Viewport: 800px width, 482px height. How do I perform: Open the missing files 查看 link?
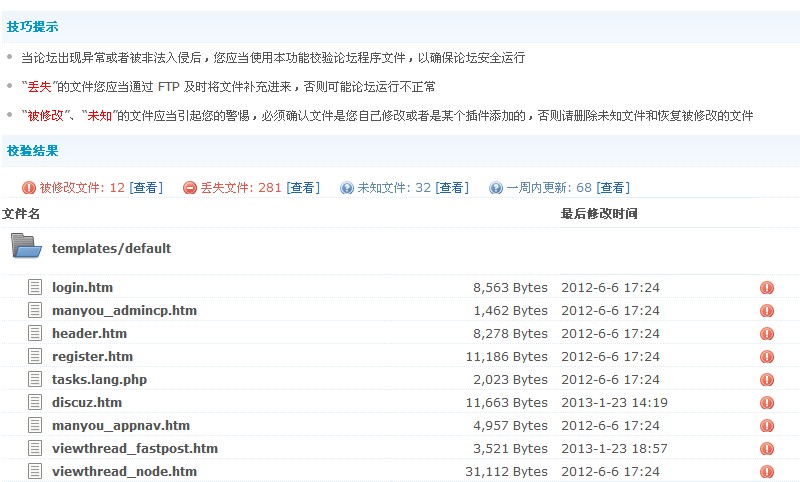click(x=303, y=188)
